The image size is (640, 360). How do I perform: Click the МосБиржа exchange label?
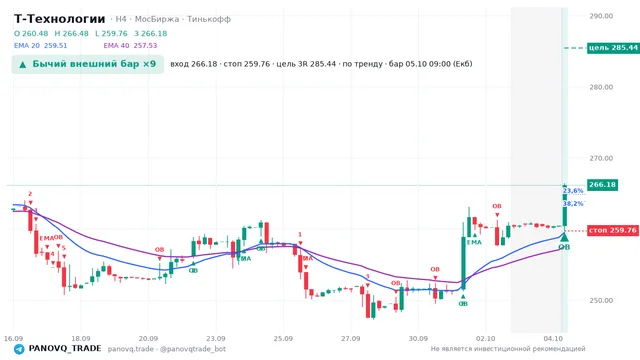[157, 19]
